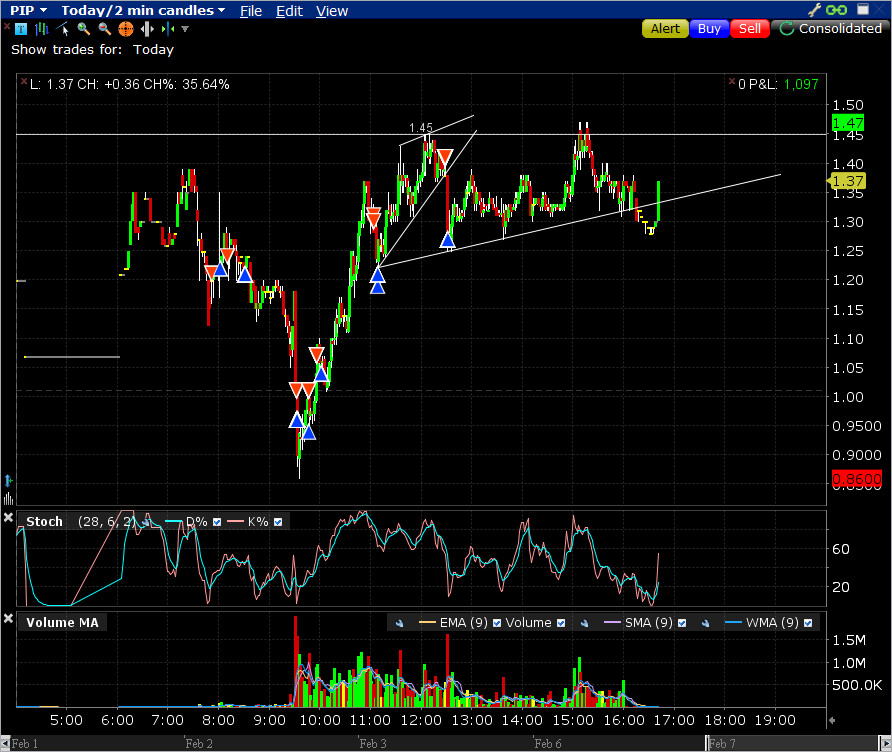Open the EMA (9) wrench settings icon
The width and height of the screenshot is (892, 752).
click(x=399, y=623)
